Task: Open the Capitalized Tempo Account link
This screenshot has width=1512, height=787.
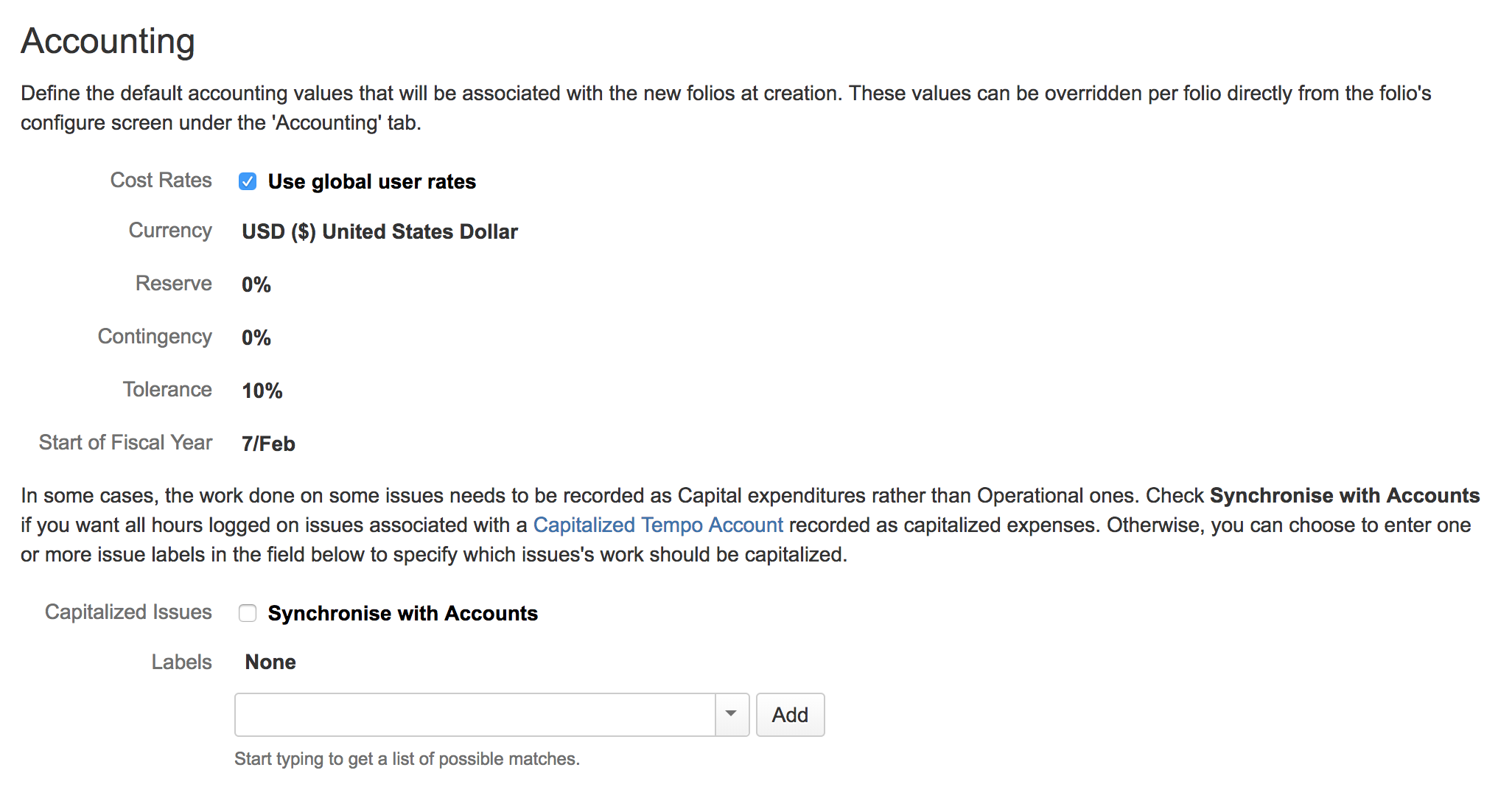Action: [657, 525]
